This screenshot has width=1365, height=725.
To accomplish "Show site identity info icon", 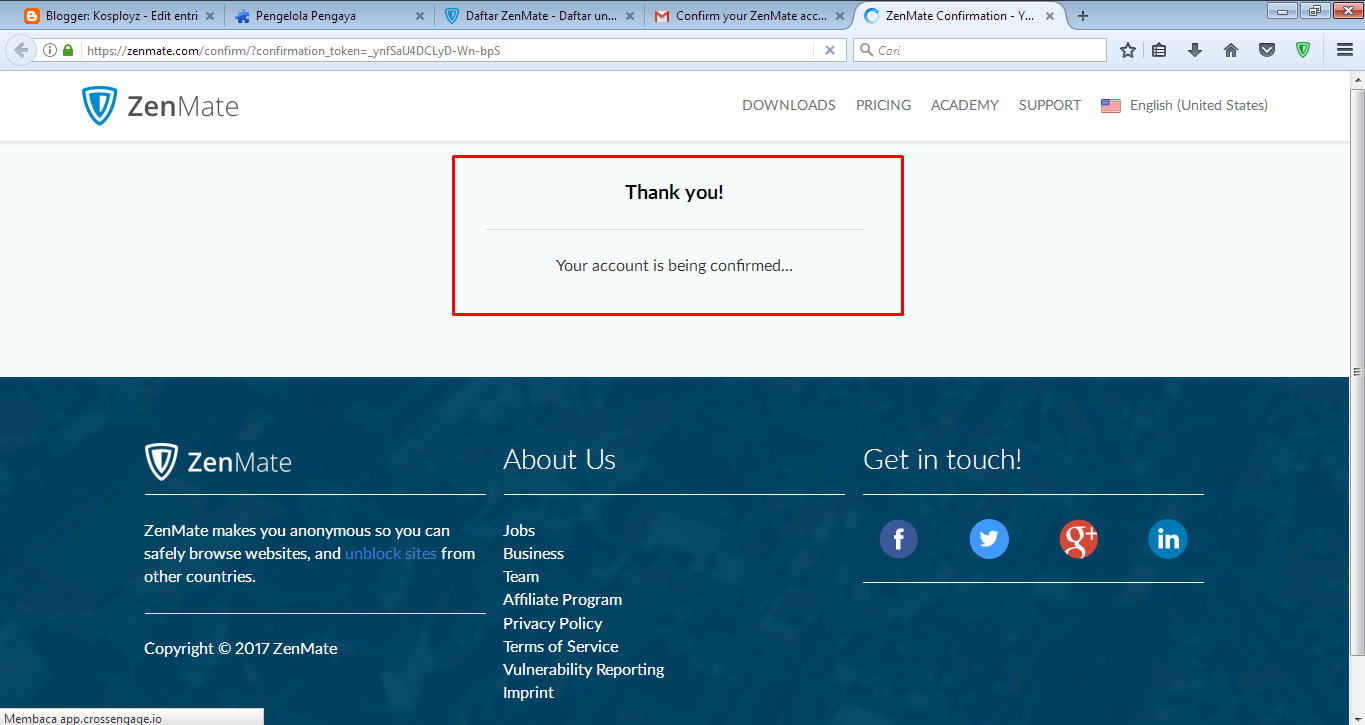I will (50, 50).
